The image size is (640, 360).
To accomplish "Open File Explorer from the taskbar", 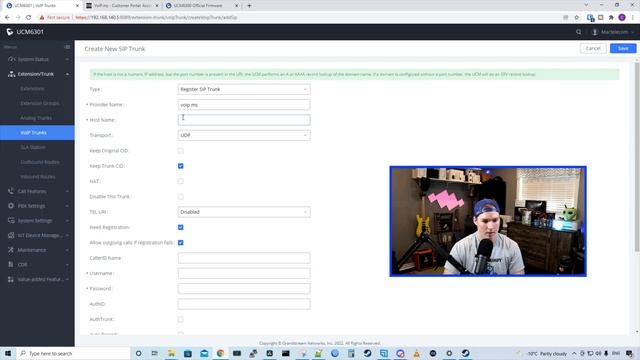I will (171, 353).
